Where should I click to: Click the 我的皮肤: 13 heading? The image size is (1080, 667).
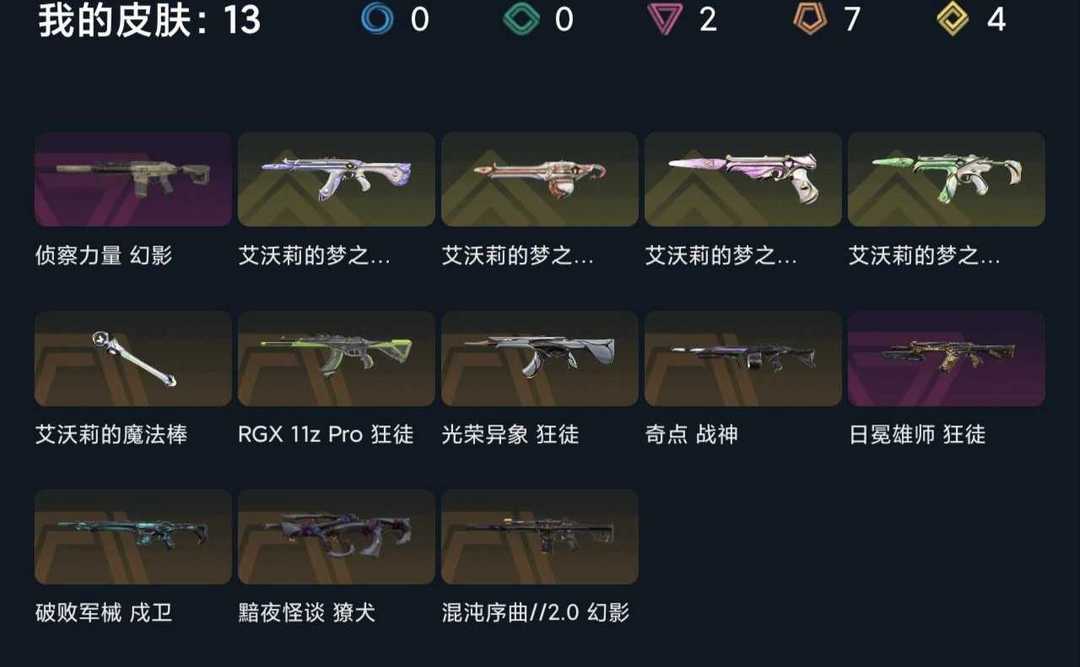(149, 19)
